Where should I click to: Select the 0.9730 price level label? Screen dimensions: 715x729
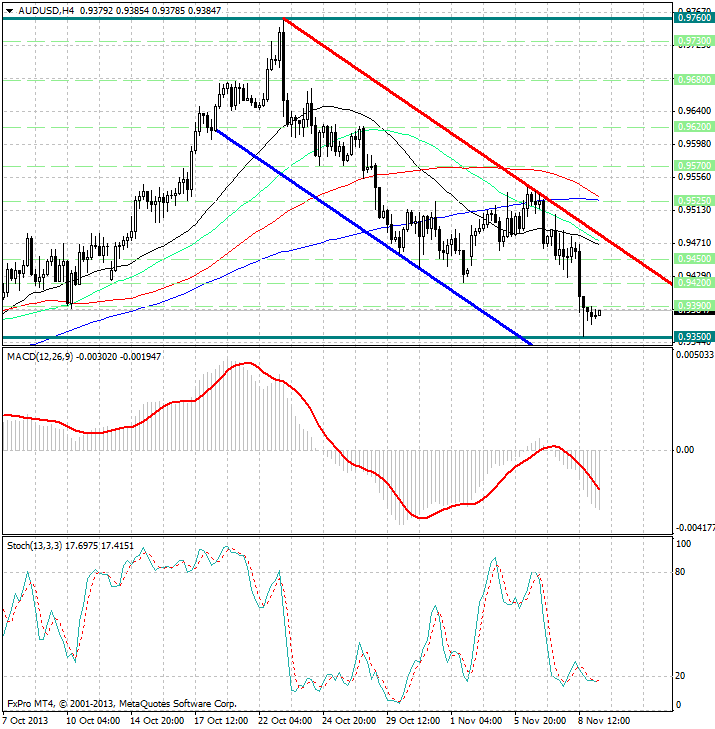(694, 41)
